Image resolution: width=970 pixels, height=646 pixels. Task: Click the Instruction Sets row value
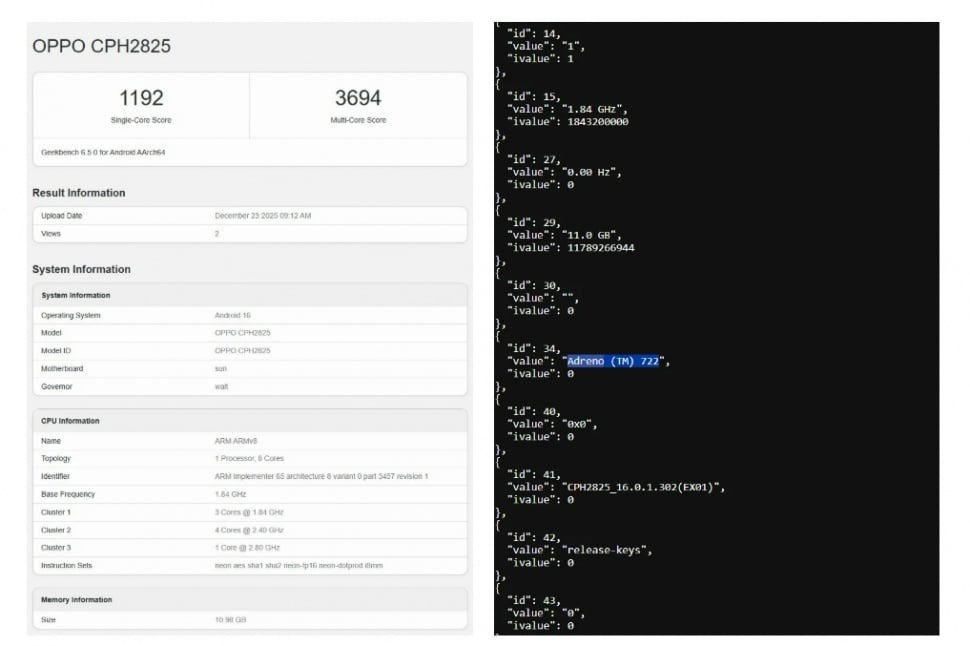pyautogui.click(x=298, y=566)
